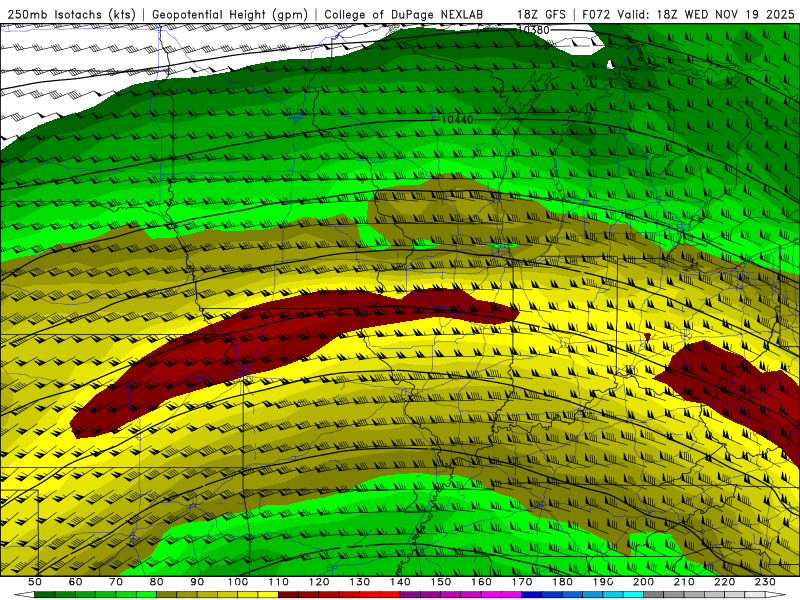Click the 'Geopotential Height (gpm)' header label
Image resolution: width=800 pixels, height=600 pixels.
[230, 14]
